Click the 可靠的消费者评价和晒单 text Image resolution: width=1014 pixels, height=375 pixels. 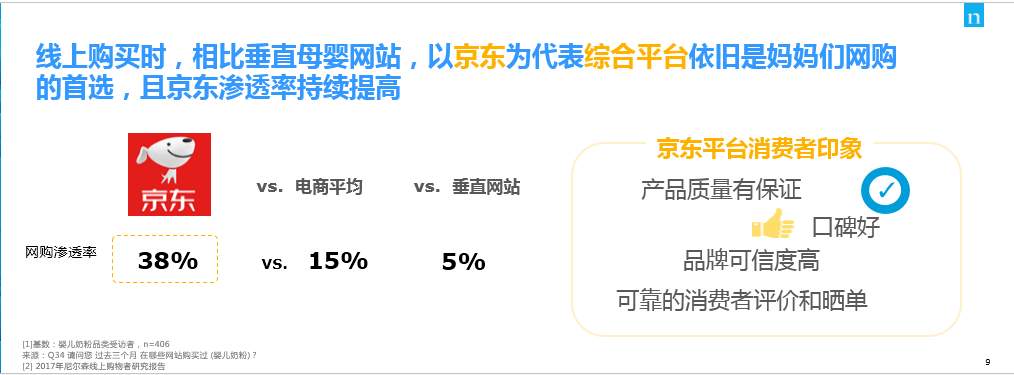[x=742, y=301]
